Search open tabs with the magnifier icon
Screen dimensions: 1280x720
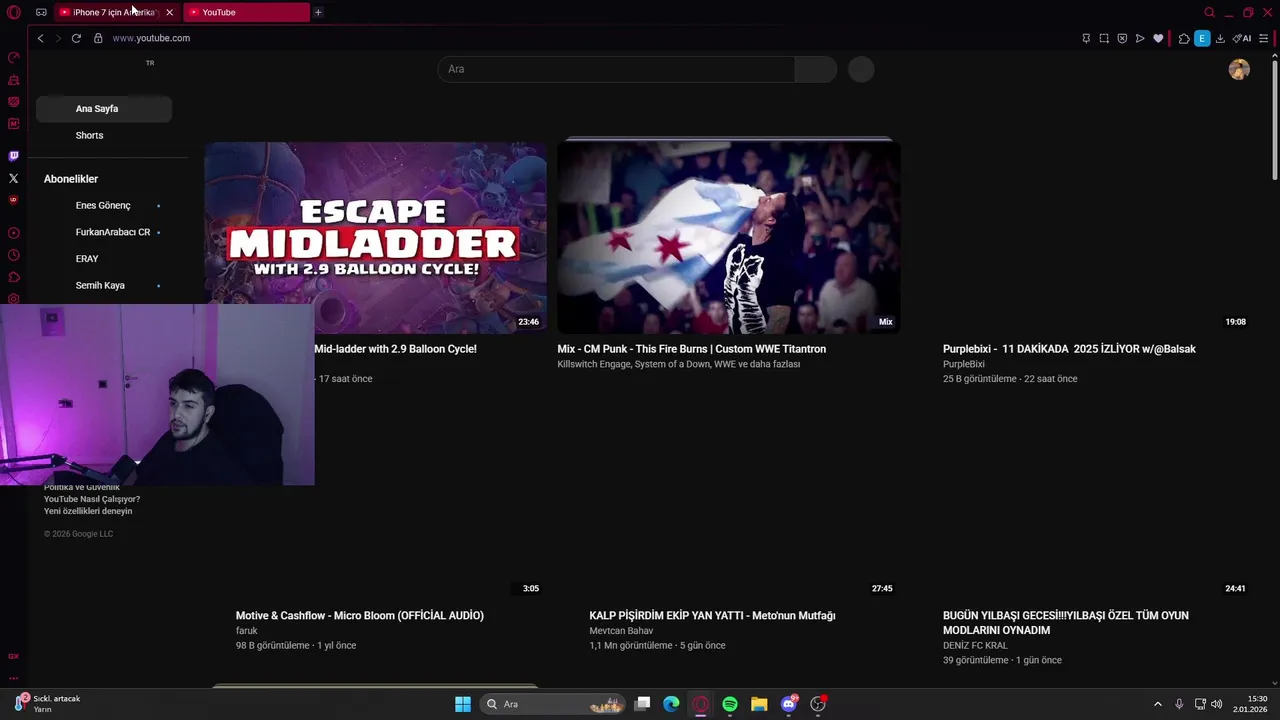click(x=1209, y=12)
